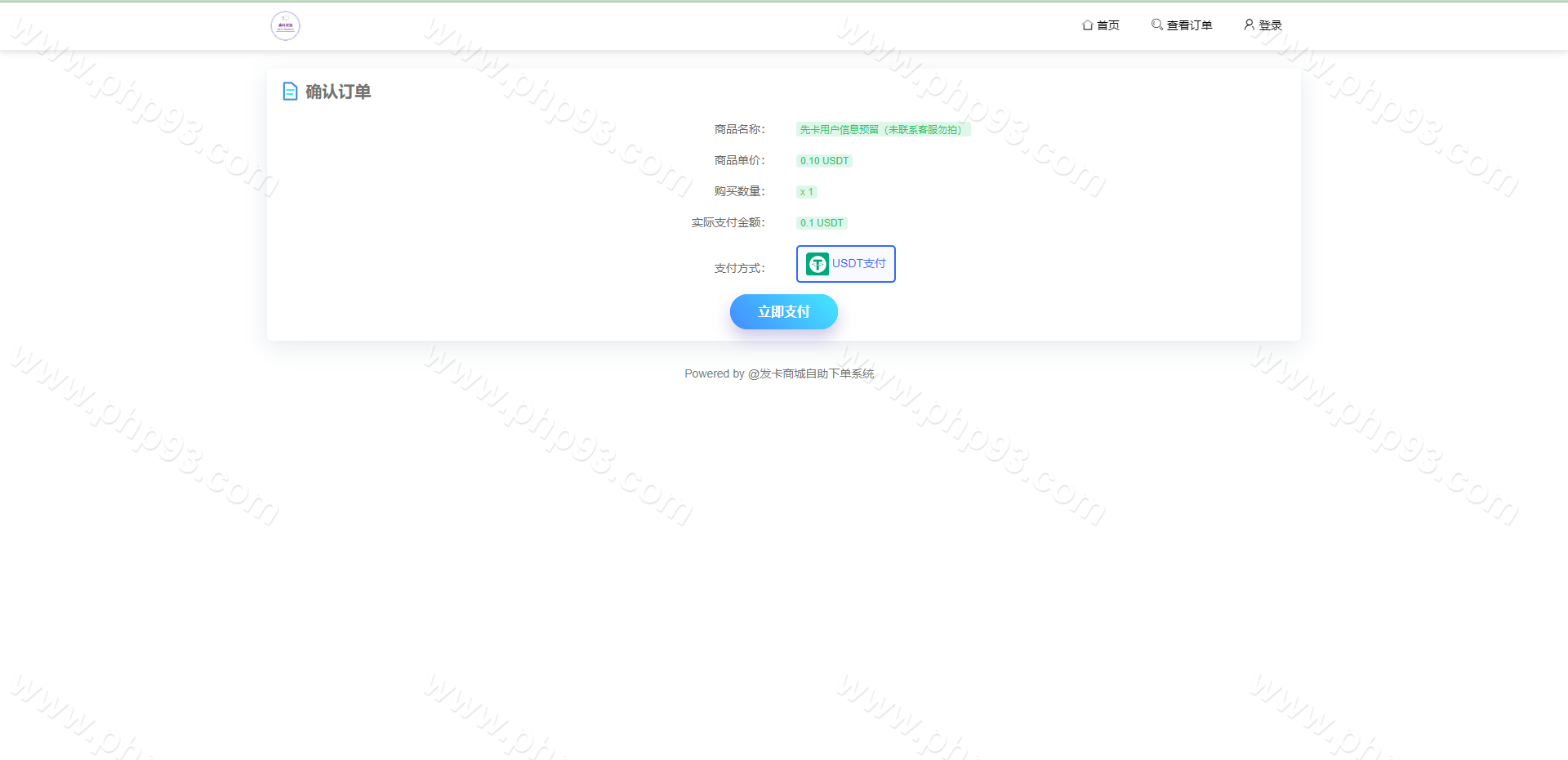The height and width of the screenshot is (760, 1568).
Task: Click the document icon beside 确认订单
Action: (290, 92)
